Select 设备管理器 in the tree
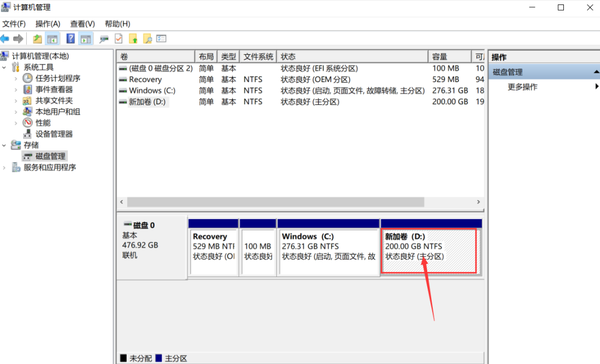The height and width of the screenshot is (364, 600). pyautogui.click(x=54, y=134)
